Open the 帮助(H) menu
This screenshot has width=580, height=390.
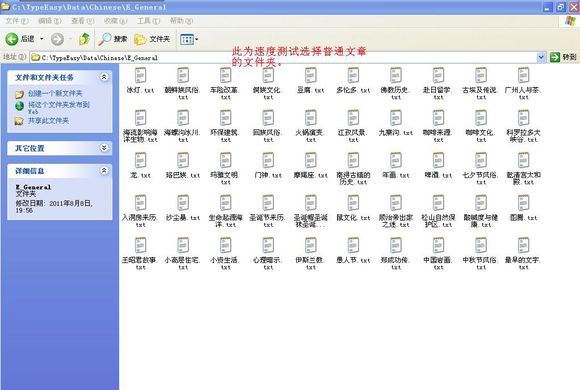pyautogui.click(x=181, y=21)
